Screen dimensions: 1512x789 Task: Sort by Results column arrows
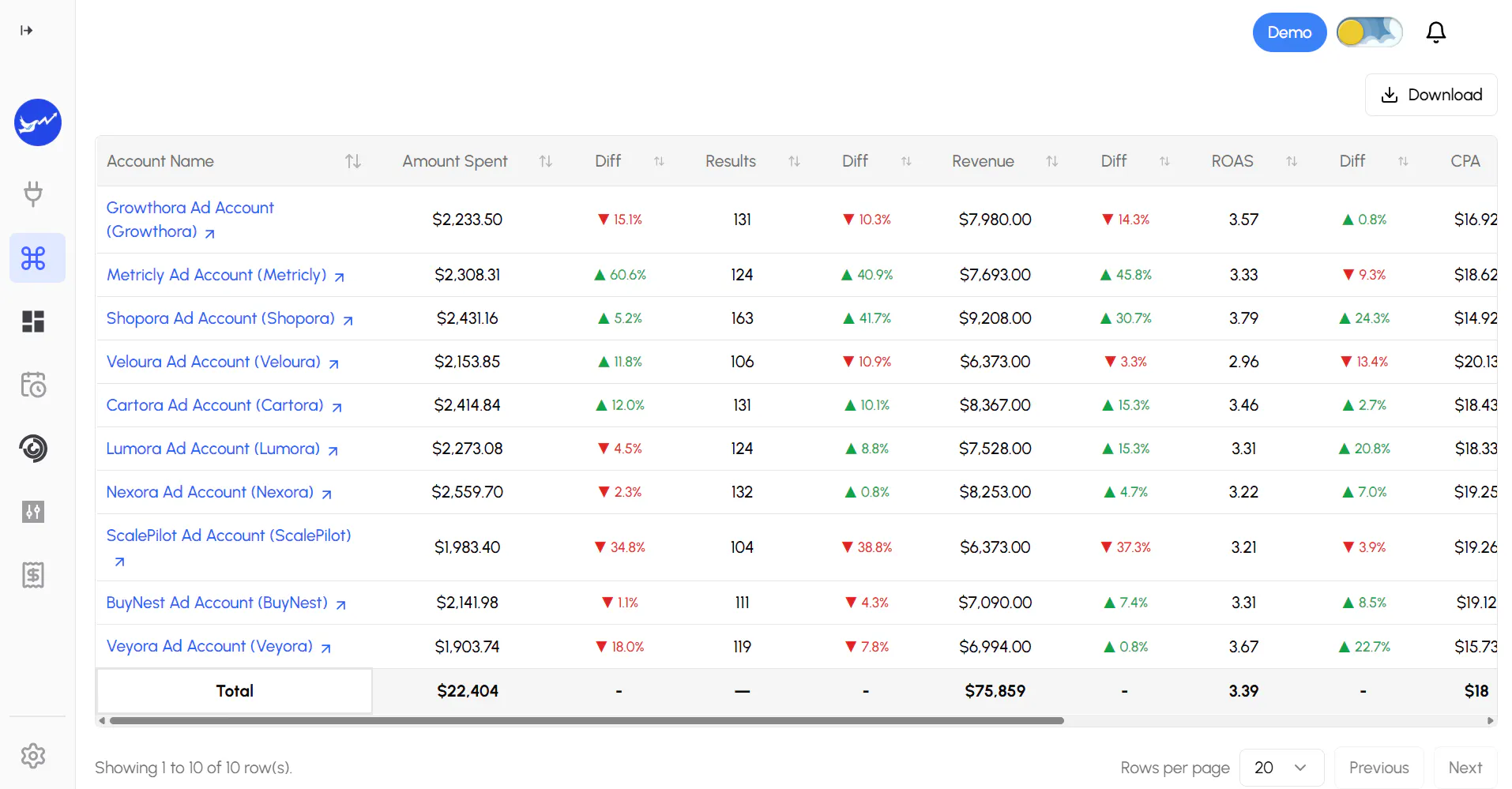click(795, 161)
